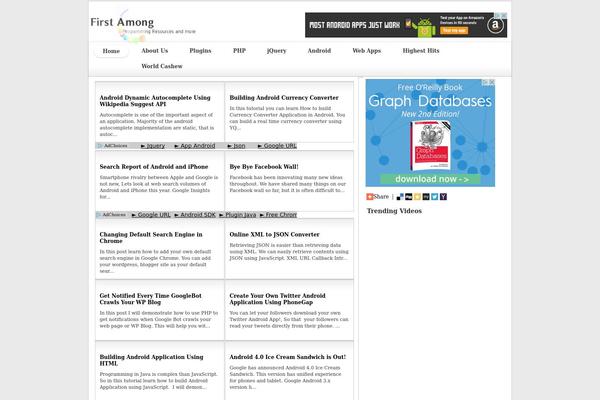Click the Plugin Java ad link
Screen dimensions: 600x400
pyautogui.click(x=238, y=215)
